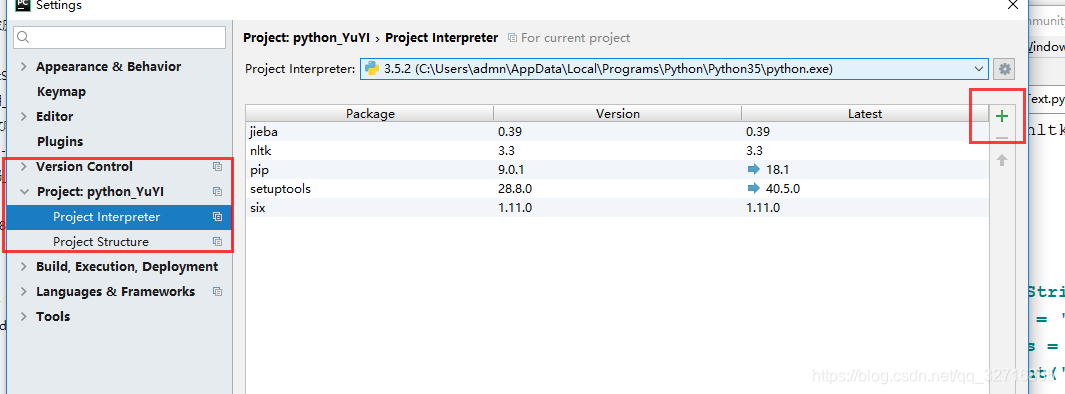Click the Python icon in interpreter field
Image resolution: width=1065 pixels, height=394 pixels.
(x=372, y=69)
